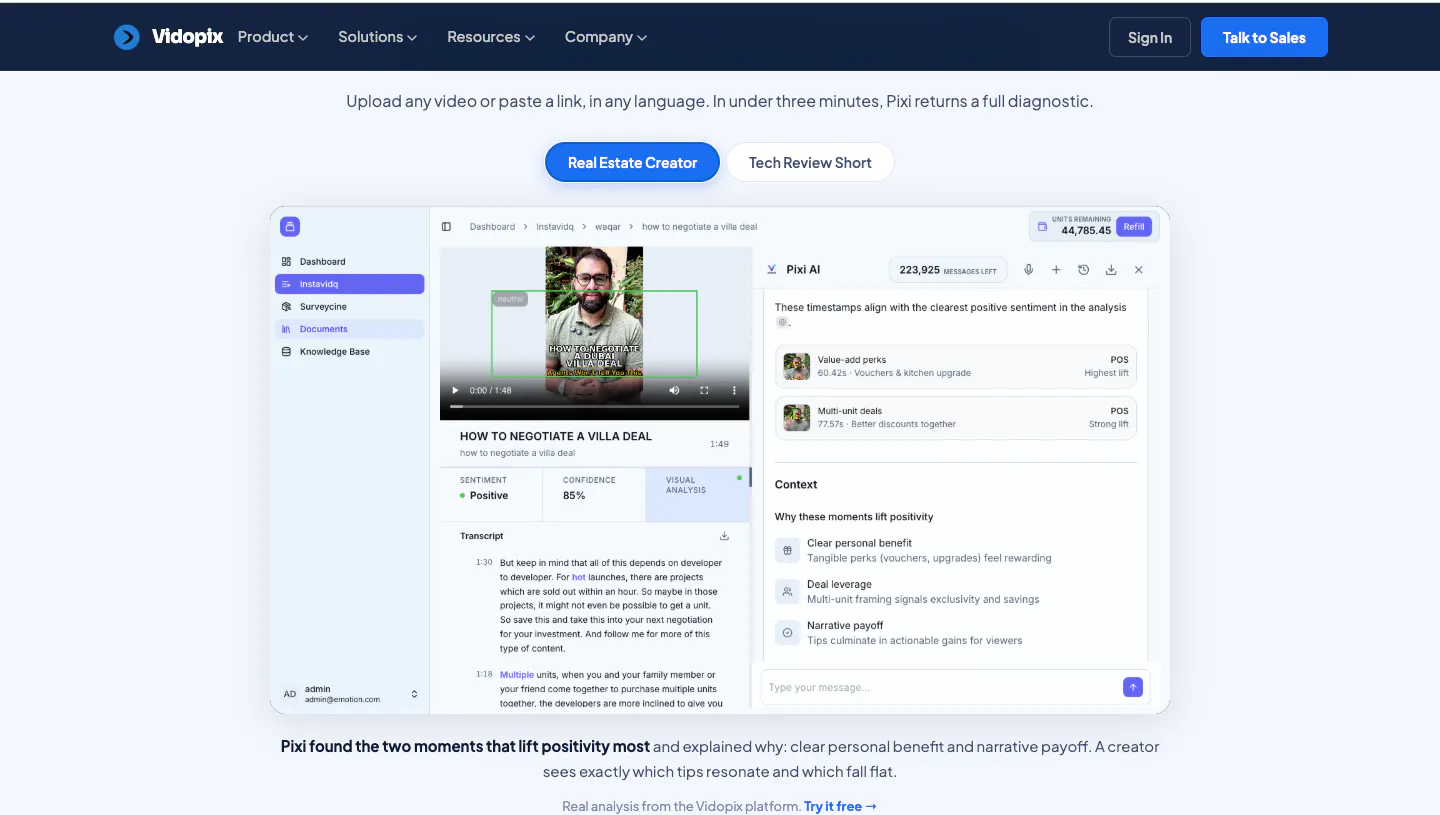Click the wallet icon beside Units Remaining
1440x815 pixels.
[x=1042, y=227]
